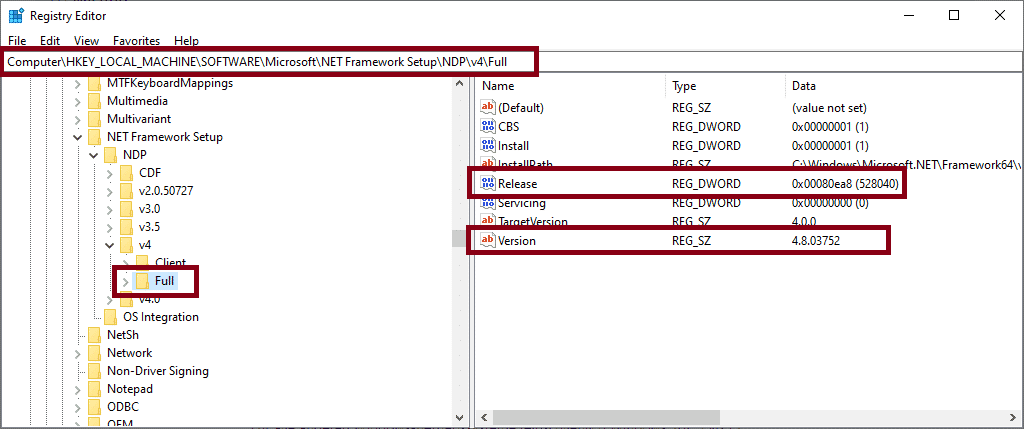This screenshot has width=1024, height=429.
Task: Select the CDF folder icon
Action: coord(127,173)
